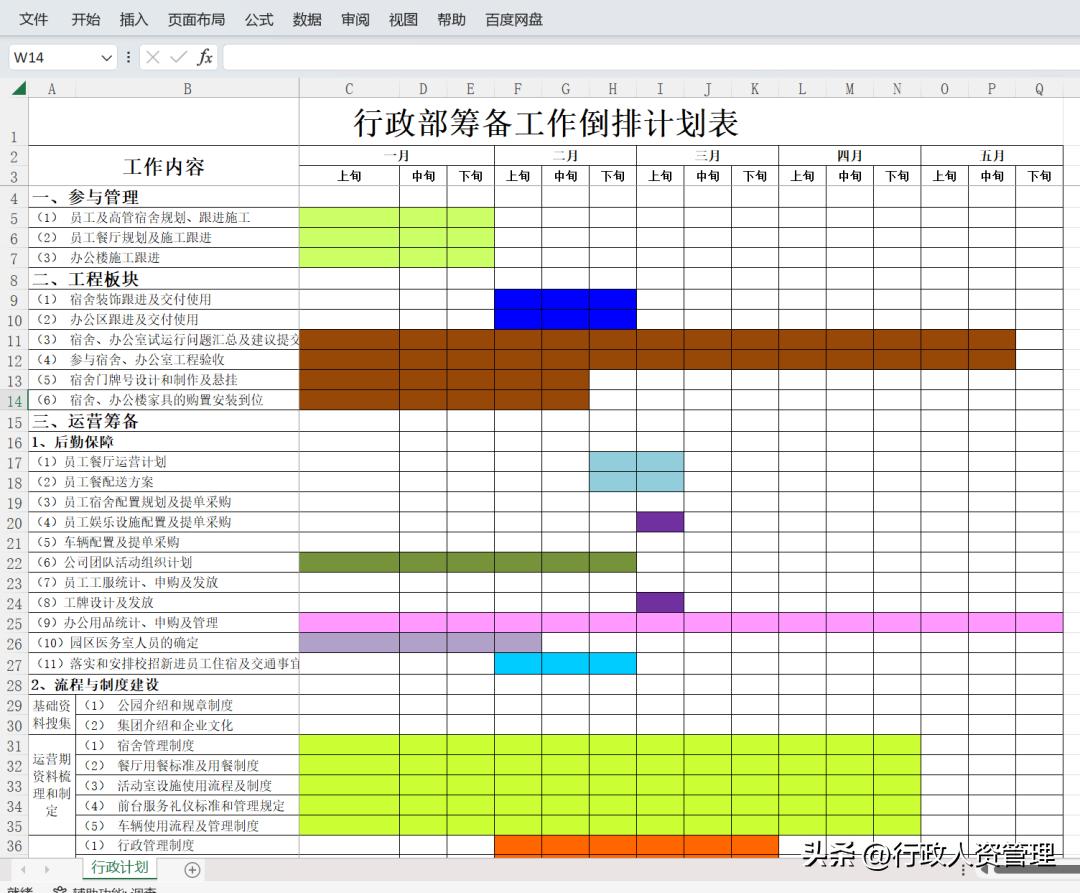Select column header C
1080x893 pixels.
point(348,88)
